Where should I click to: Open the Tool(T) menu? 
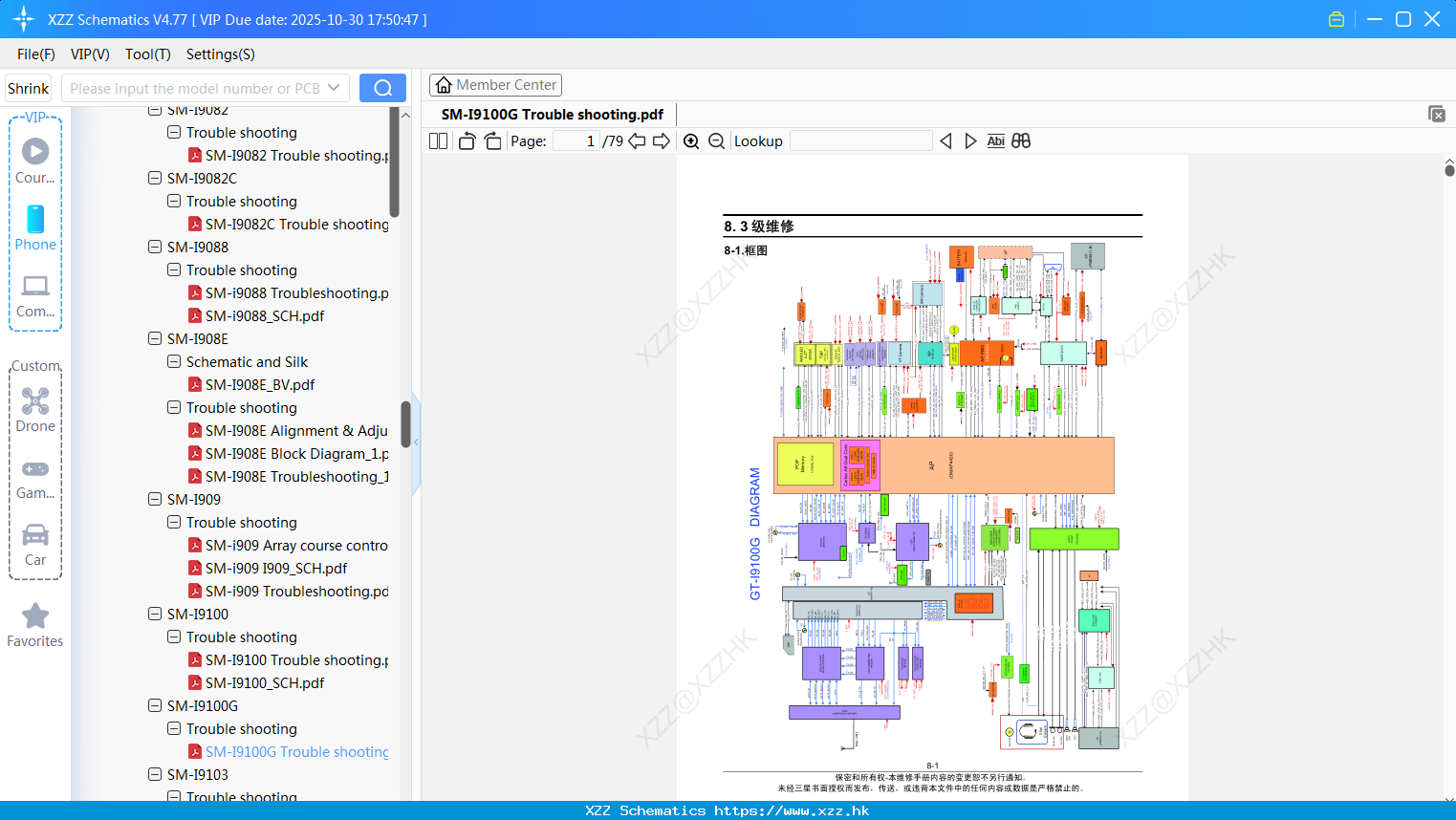tap(148, 54)
